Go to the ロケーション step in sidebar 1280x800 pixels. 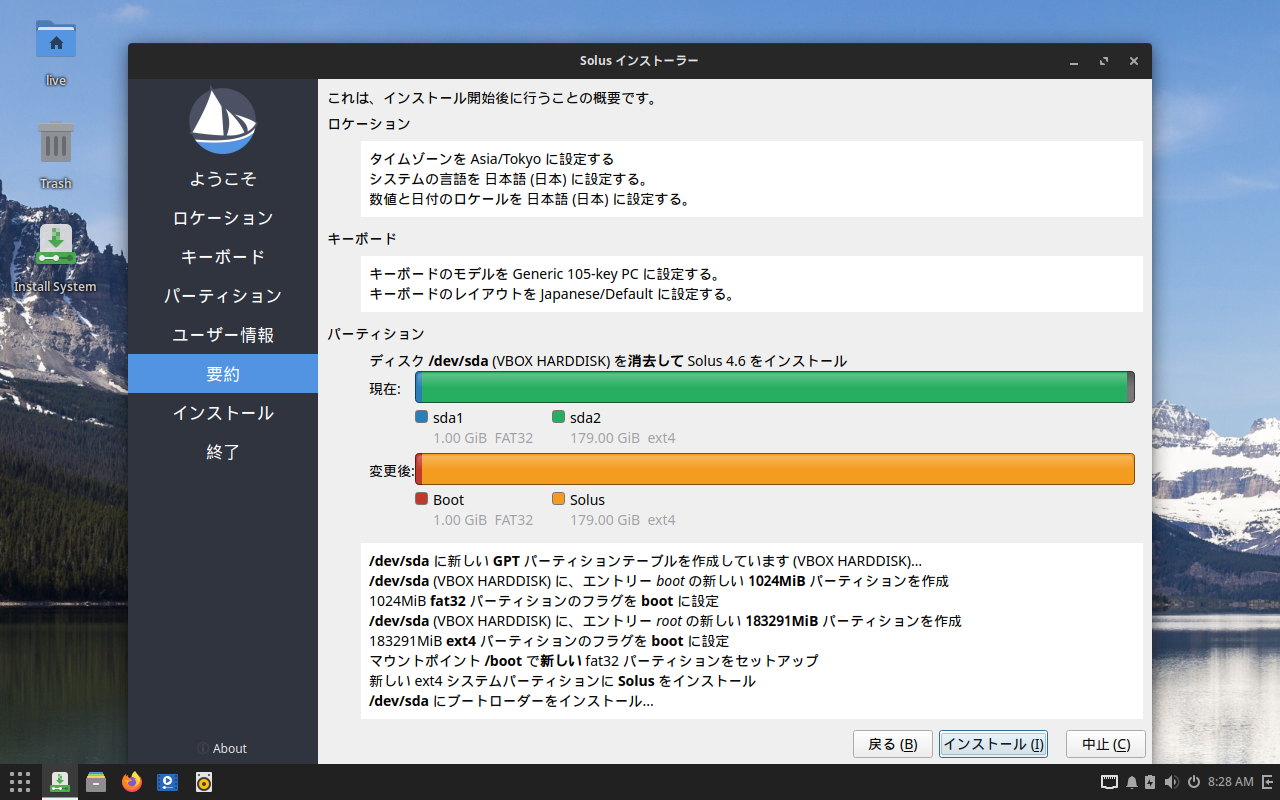223,218
